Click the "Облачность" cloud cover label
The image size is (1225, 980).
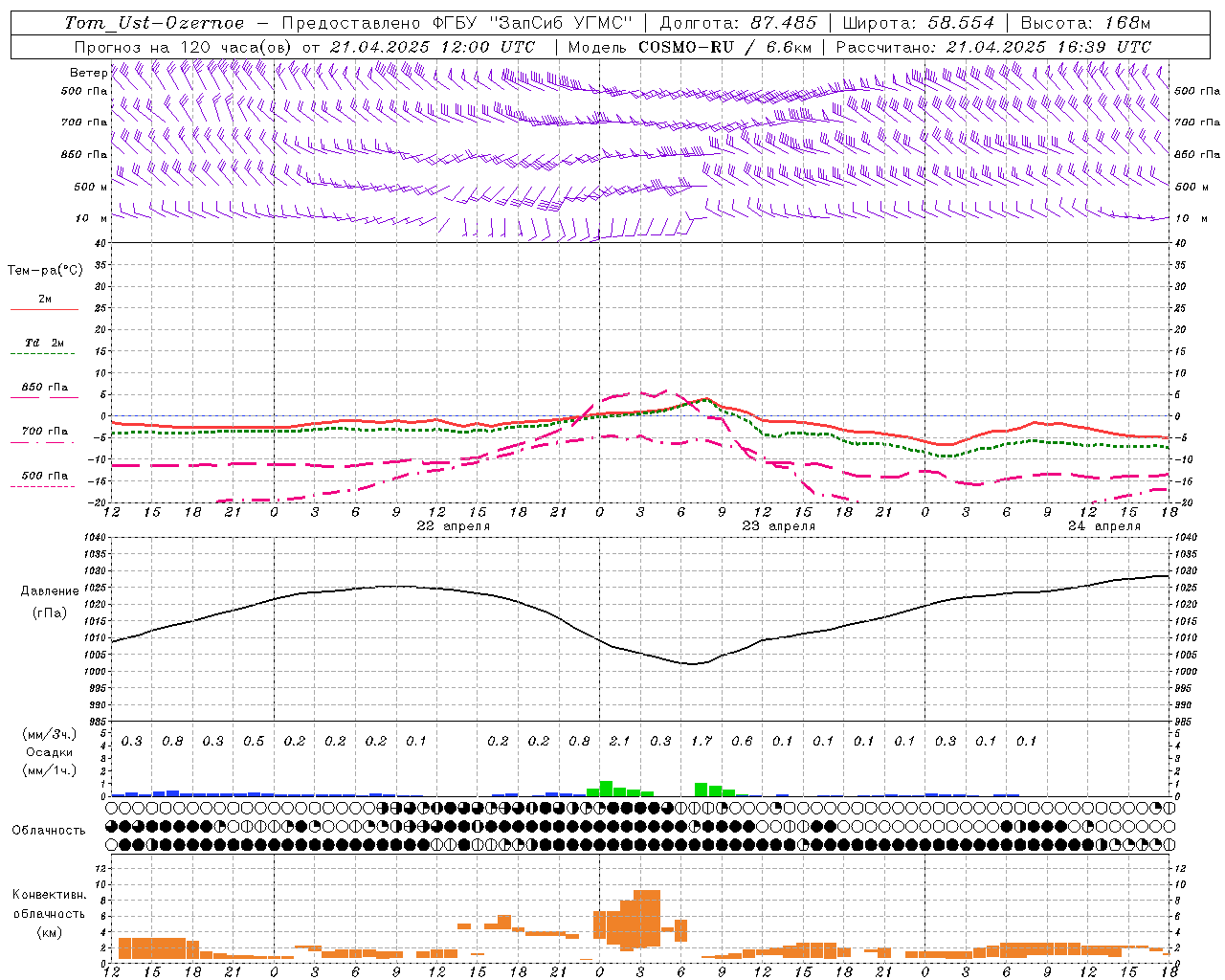coord(49,830)
